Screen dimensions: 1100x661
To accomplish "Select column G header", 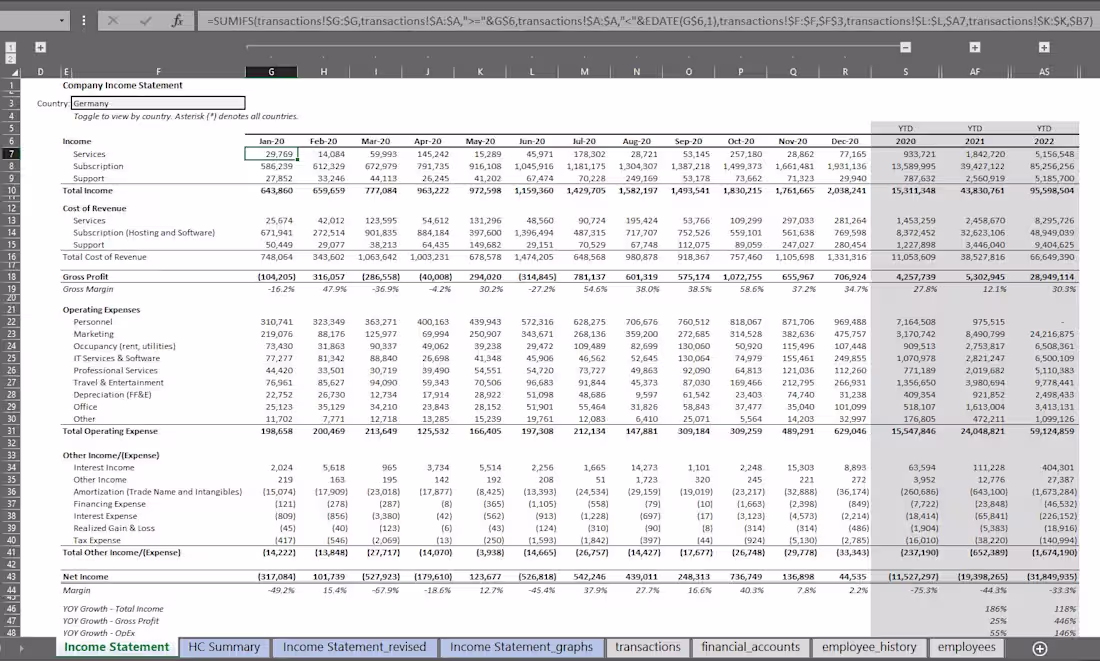I will 271,72.
